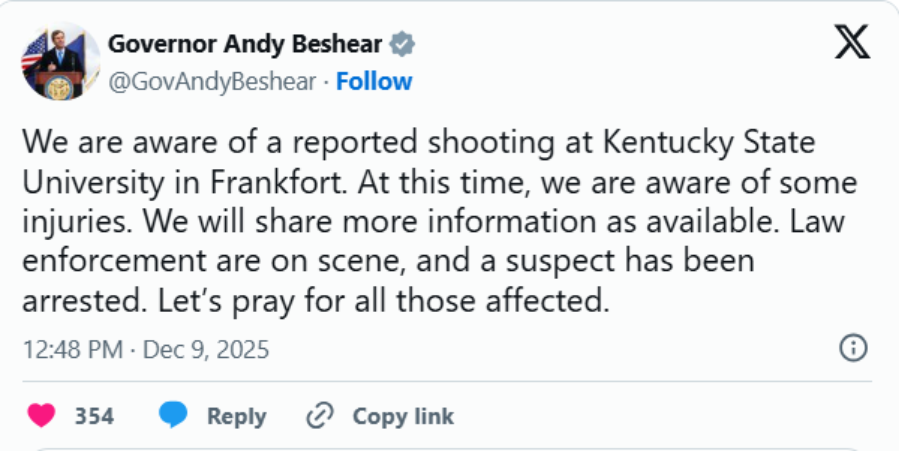Viewport: 900px width, 451px height.
Task: Click the chain link icon
Action: tap(319, 415)
